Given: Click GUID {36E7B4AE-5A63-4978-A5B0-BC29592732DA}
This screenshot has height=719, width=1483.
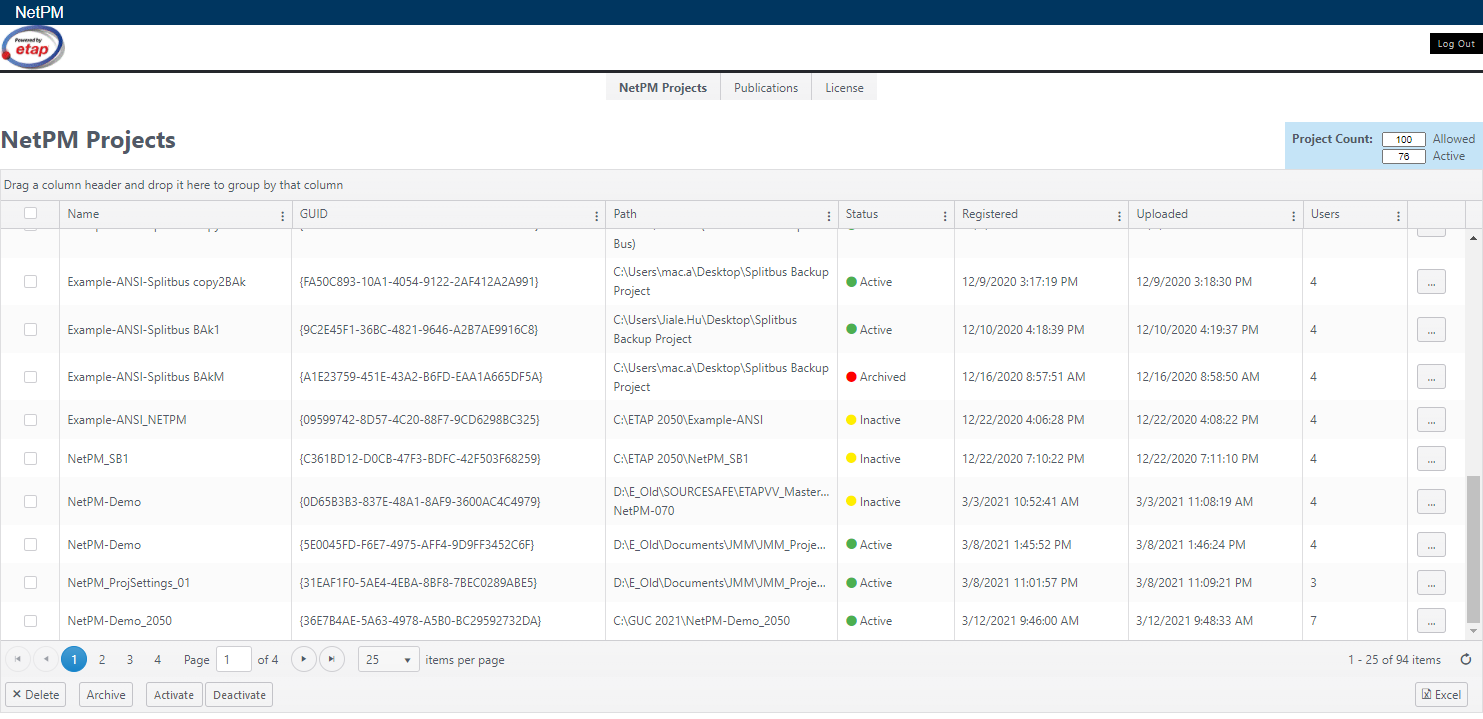Looking at the screenshot, I should coord(420,621).
